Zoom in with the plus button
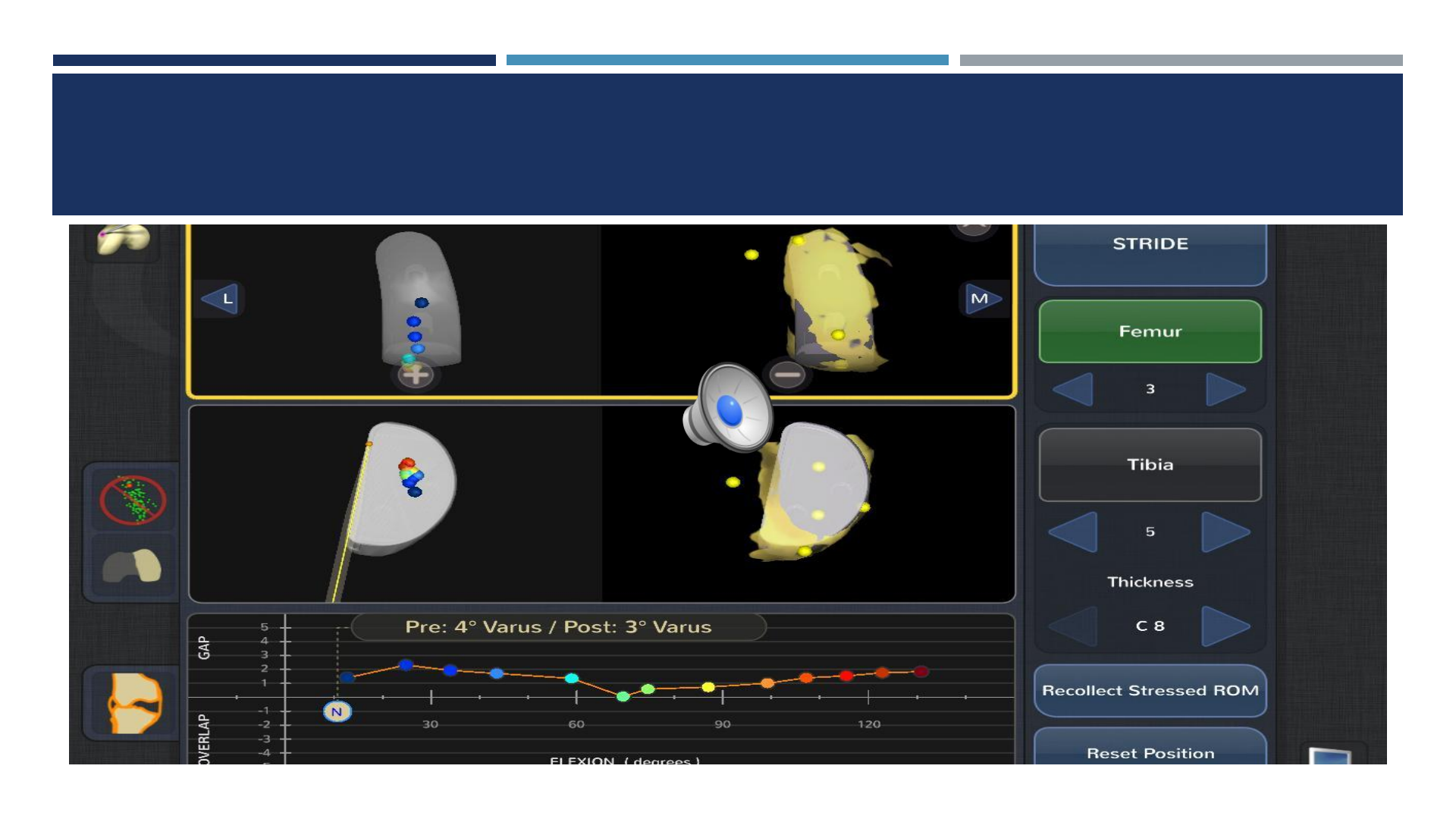Screen dimensions: 1456x819 coord(415,374)
